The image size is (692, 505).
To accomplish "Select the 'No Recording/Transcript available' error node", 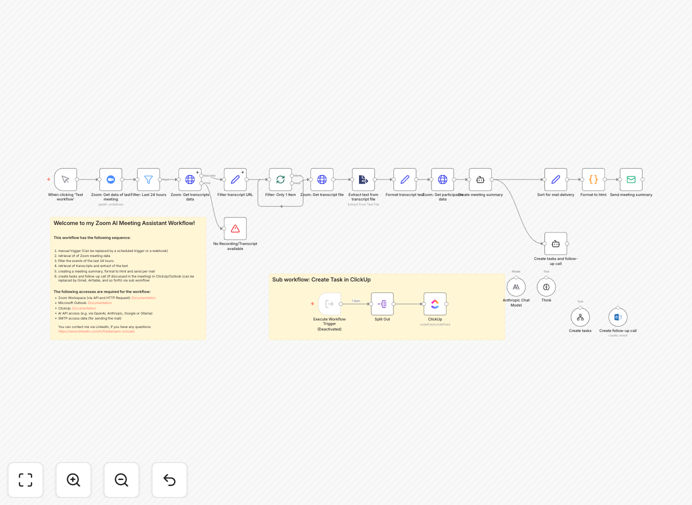I will point(235,229).
